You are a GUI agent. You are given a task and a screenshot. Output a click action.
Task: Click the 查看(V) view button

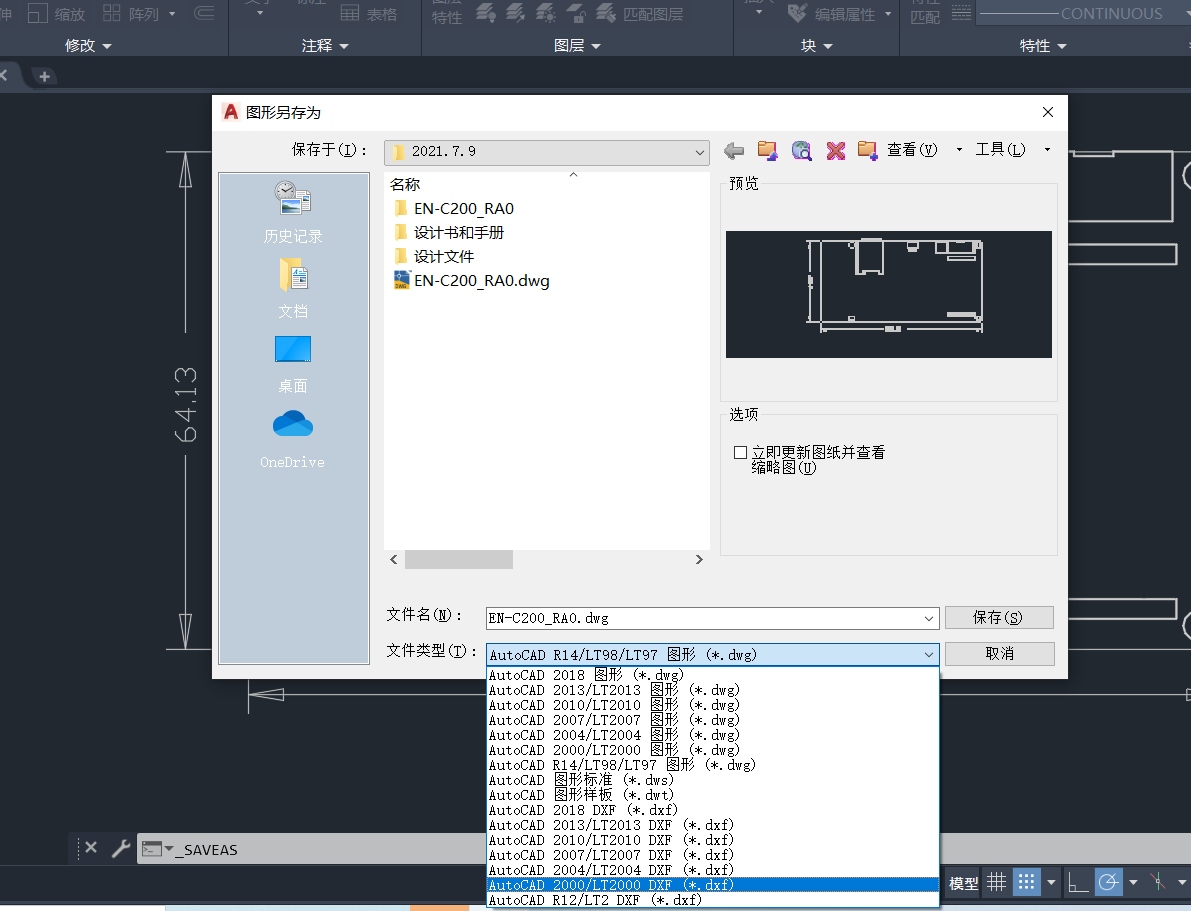point(911,150)
